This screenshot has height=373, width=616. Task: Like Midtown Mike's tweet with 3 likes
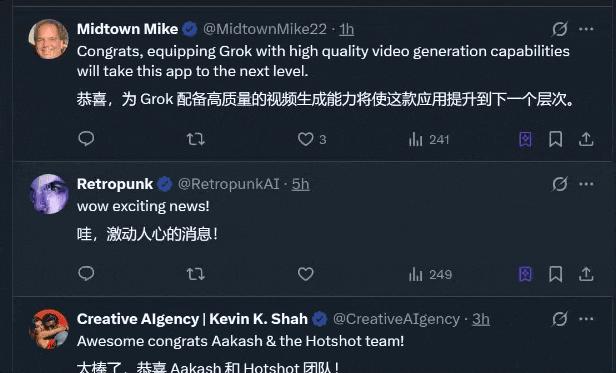pyautogui.click(x=312, y=139)
